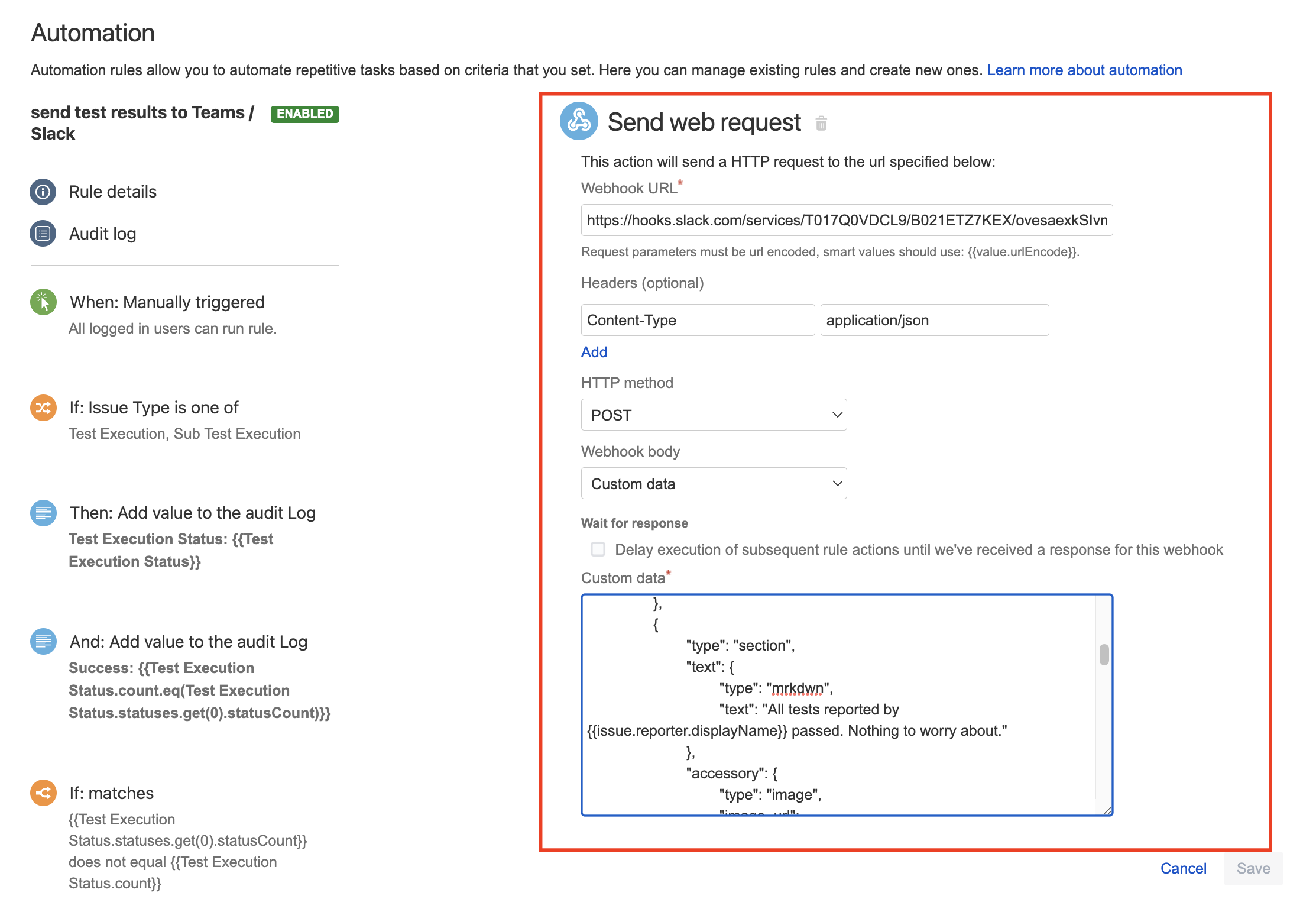The image size is (1316, 899).
Task: Select the If: matches condition step
Action: click(112, 793)
